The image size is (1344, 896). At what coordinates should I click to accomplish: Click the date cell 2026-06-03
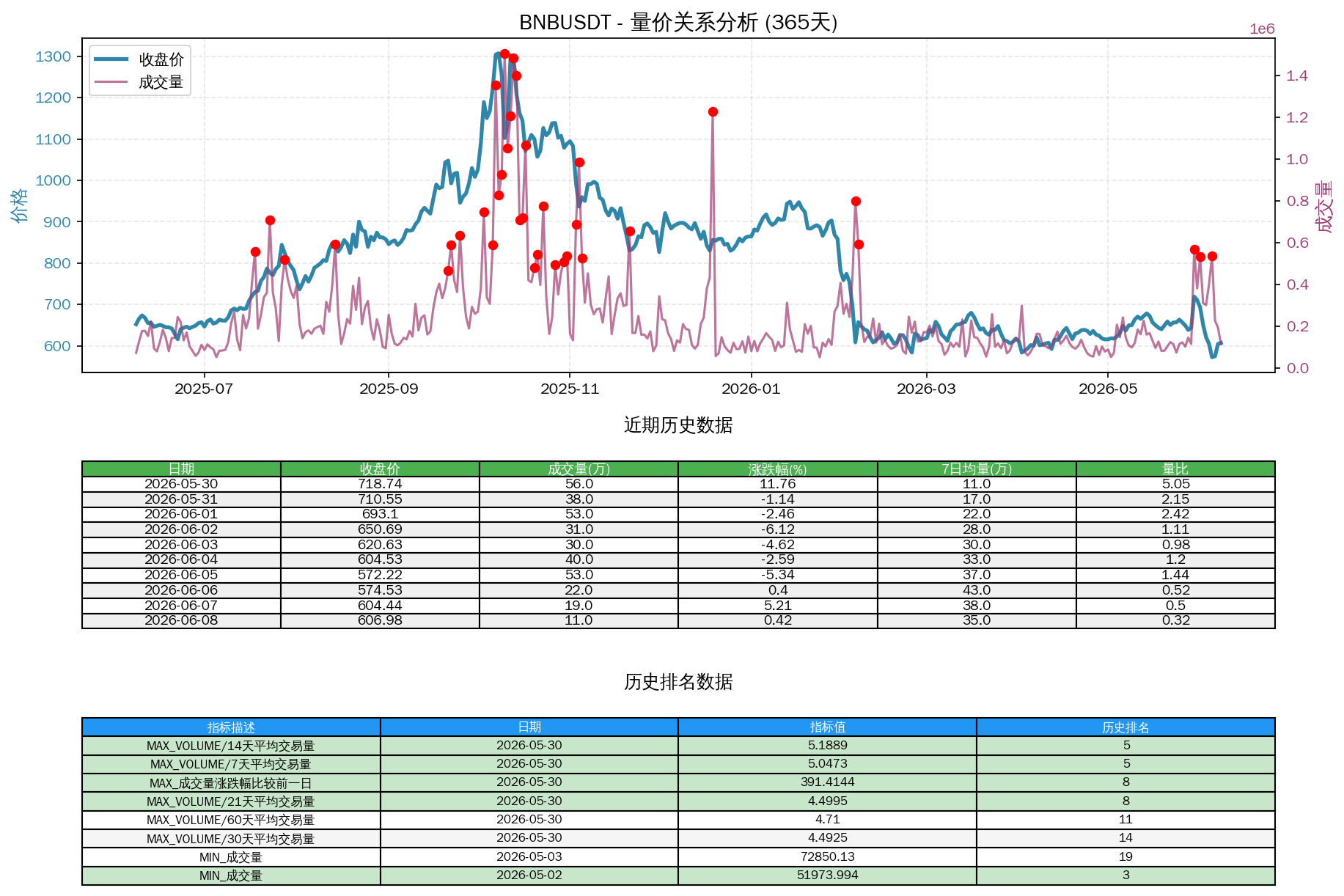(x=181, y=545)
